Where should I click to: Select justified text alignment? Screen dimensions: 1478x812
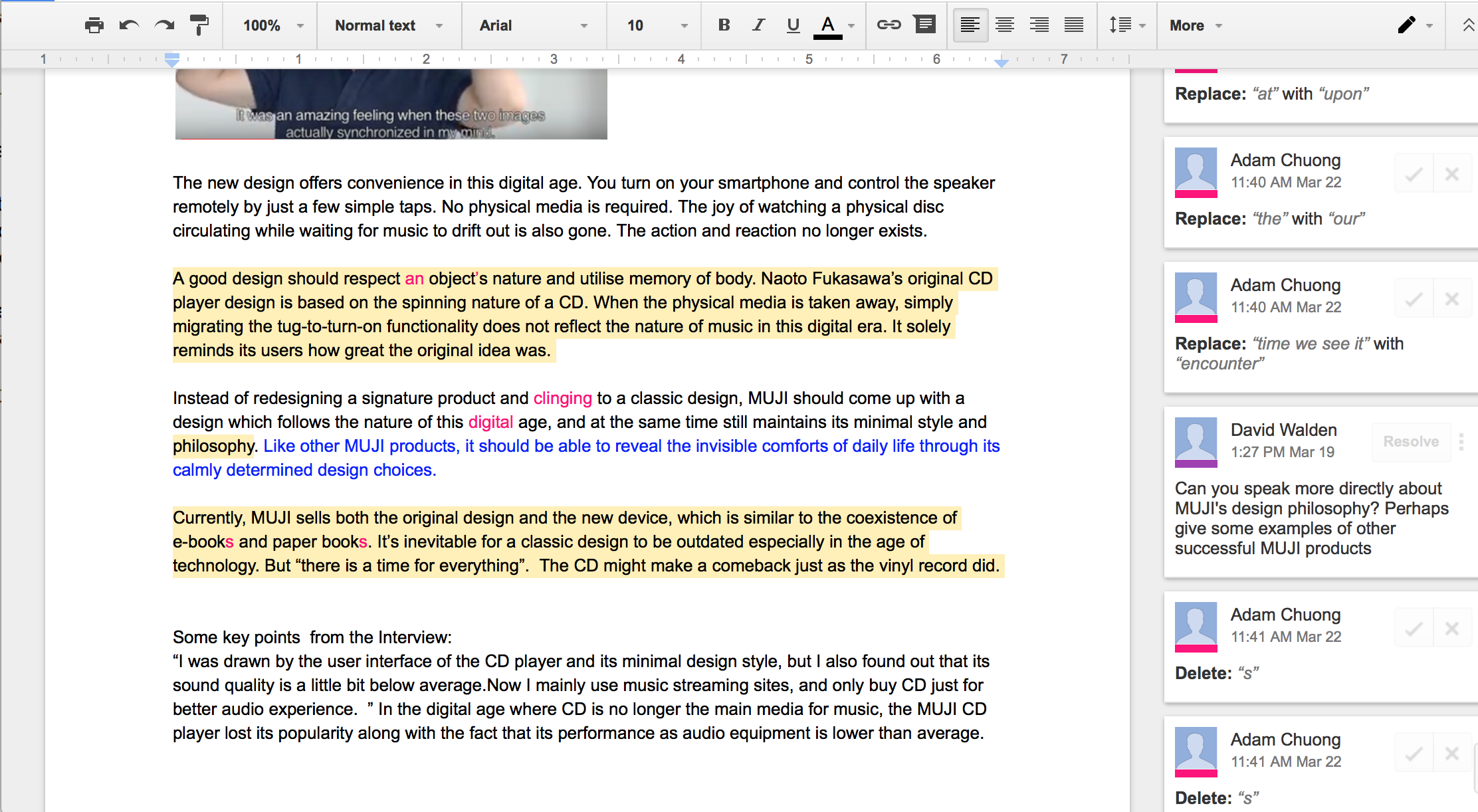[x=1074, y=25]
